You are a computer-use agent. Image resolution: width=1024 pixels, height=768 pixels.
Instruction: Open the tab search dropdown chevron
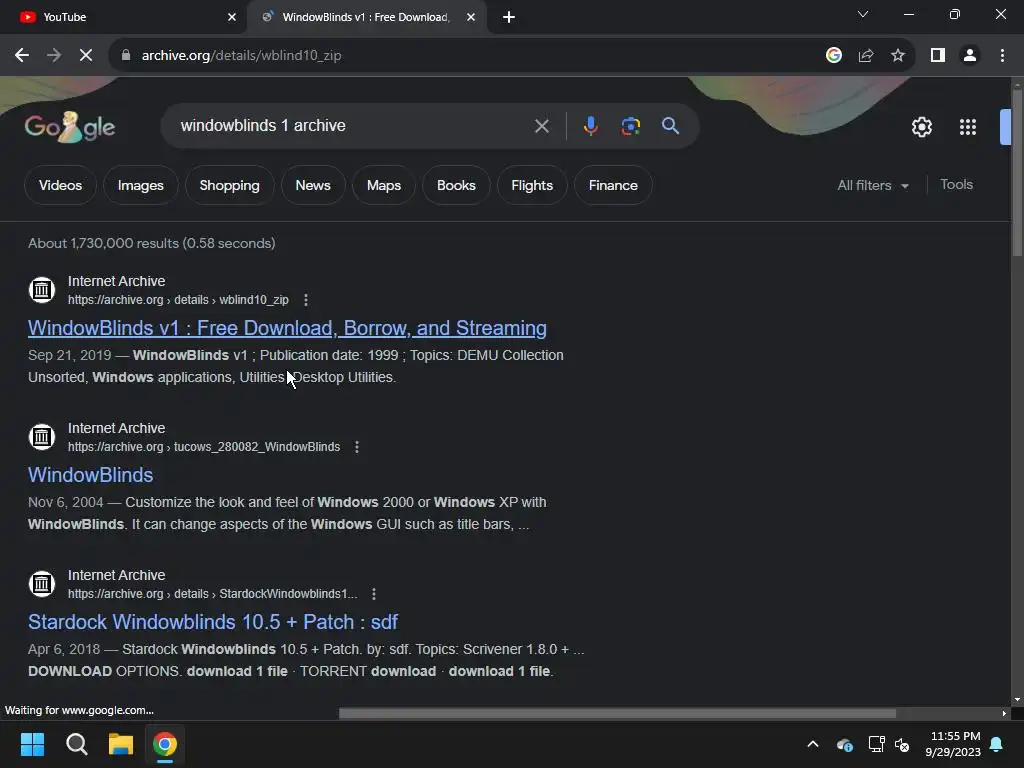(x=863, y=14)
